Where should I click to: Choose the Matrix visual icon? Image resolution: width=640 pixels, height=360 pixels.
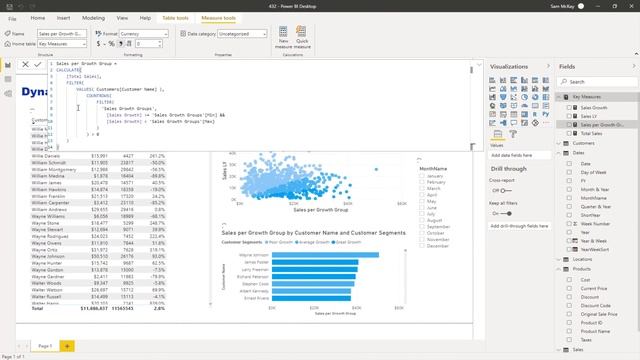click(524, 114)
